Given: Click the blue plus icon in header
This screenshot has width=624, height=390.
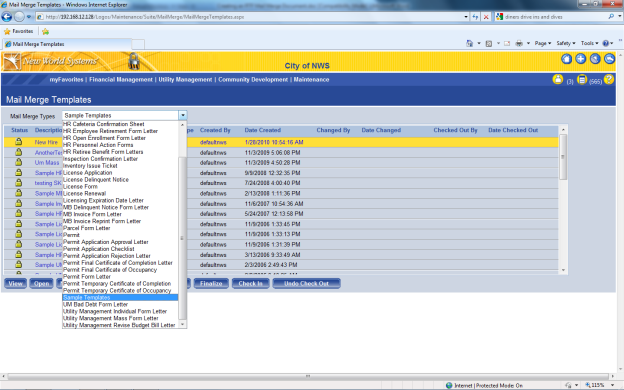Looking at the screenshot, I should (581, 59).
